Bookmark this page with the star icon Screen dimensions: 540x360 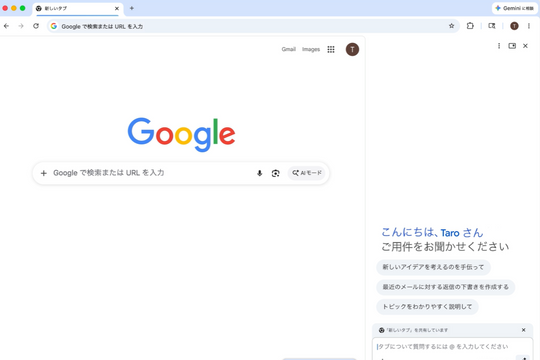tap(451, 26)
